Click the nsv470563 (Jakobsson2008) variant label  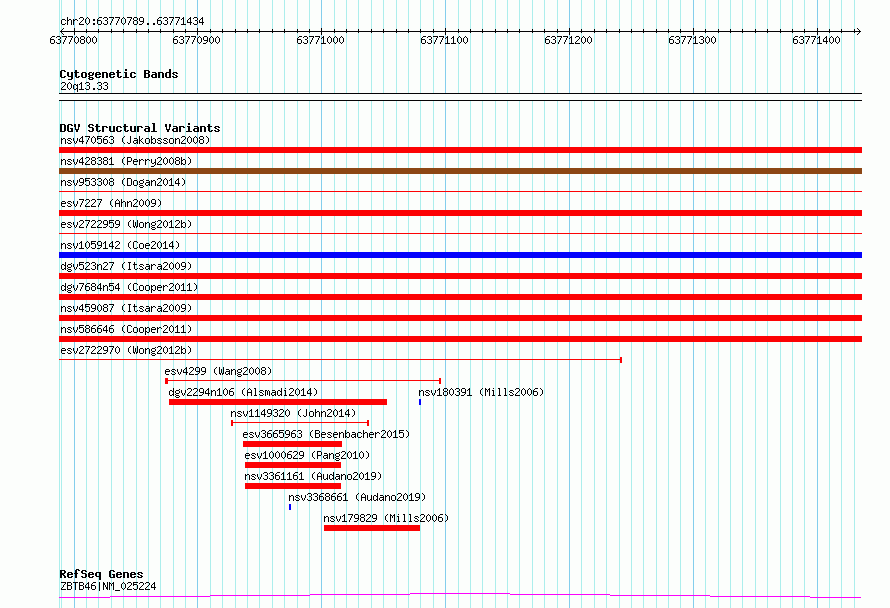[x=135, y=140]
